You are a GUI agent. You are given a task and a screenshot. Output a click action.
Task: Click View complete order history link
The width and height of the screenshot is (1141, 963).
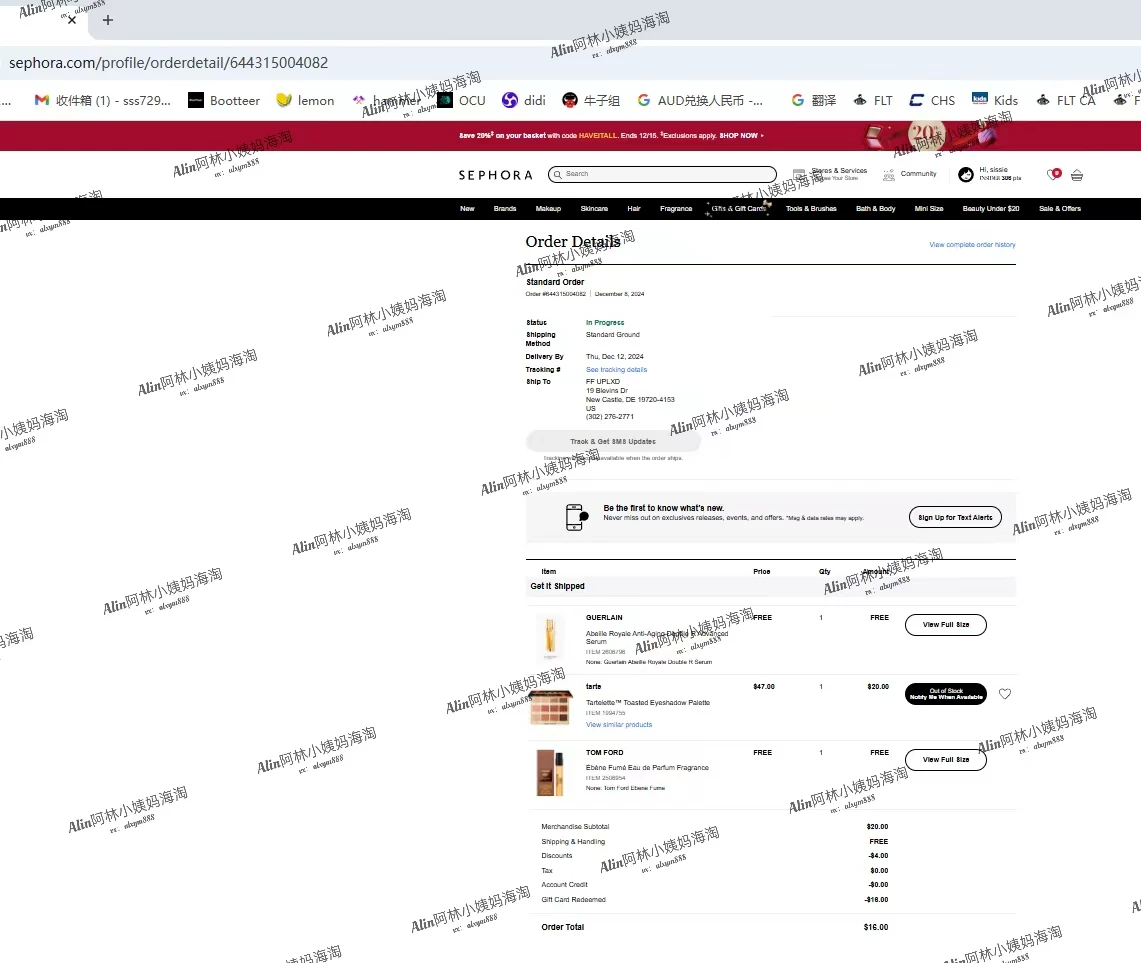pyautogui.click(x=972, y=245)
